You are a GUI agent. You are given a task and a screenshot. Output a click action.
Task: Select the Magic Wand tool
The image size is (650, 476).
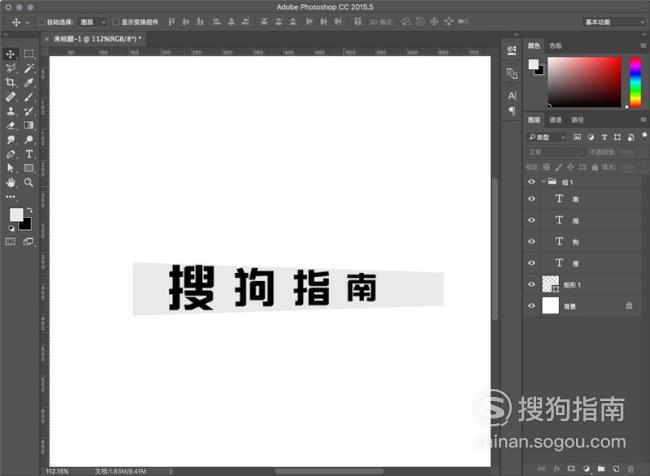pos(29,68)
